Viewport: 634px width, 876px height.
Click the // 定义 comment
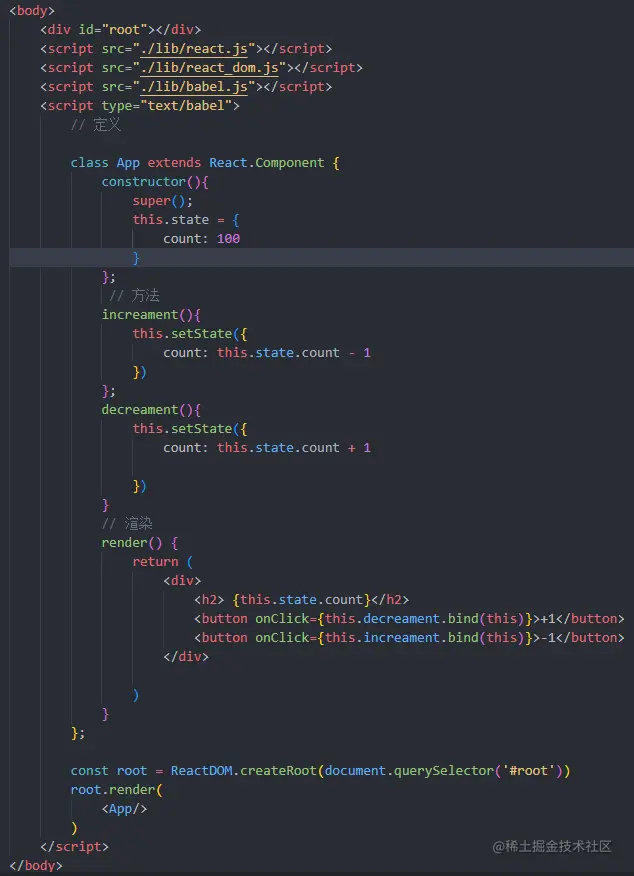[96, 125]
